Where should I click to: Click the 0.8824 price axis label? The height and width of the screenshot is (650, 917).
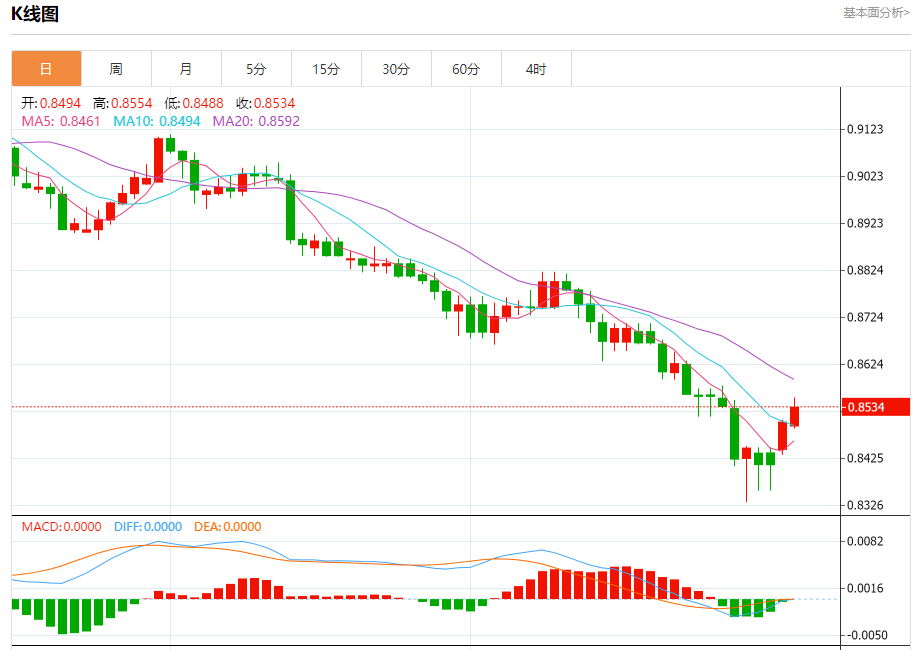pos(866,270)
